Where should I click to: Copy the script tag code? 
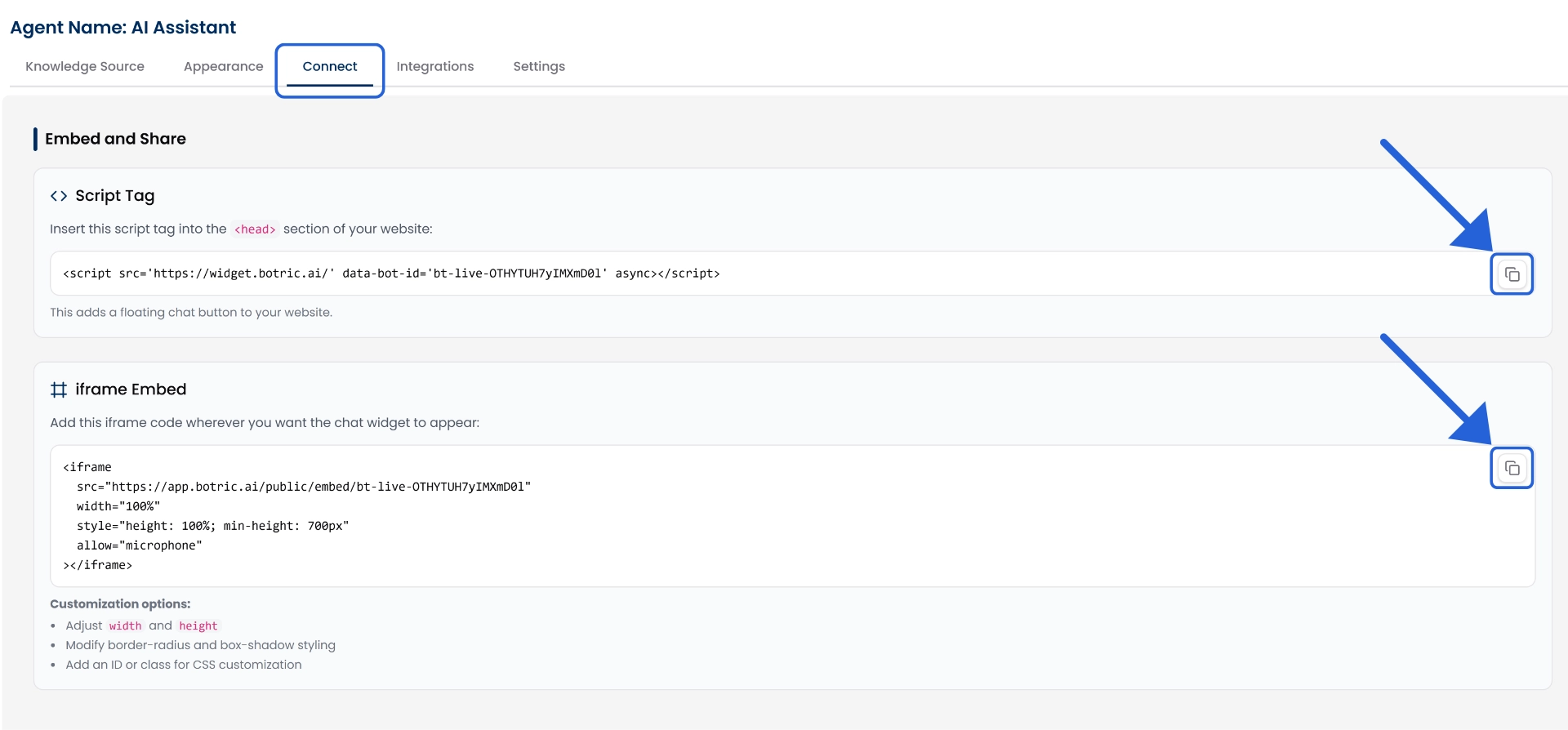pyautogui.click(x=1512, y=274)
